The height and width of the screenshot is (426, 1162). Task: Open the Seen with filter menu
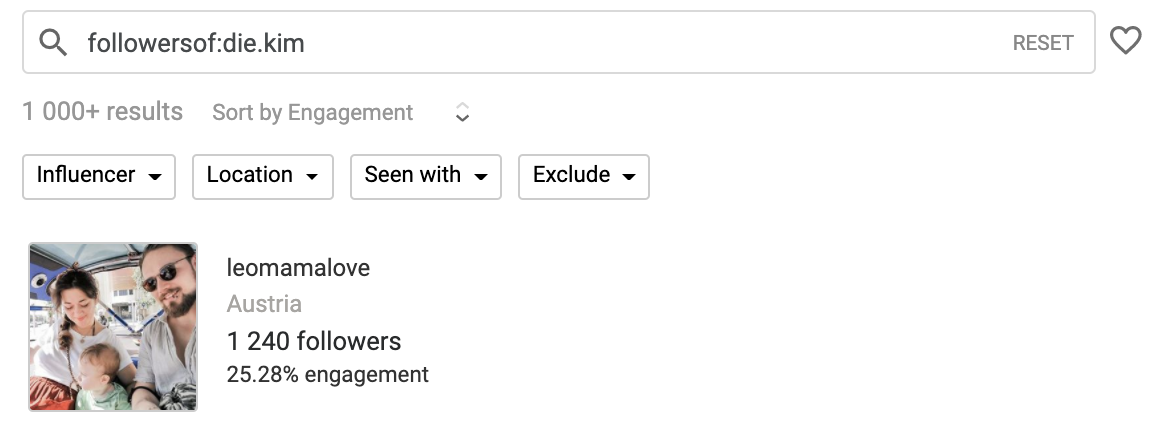point(426,176)
